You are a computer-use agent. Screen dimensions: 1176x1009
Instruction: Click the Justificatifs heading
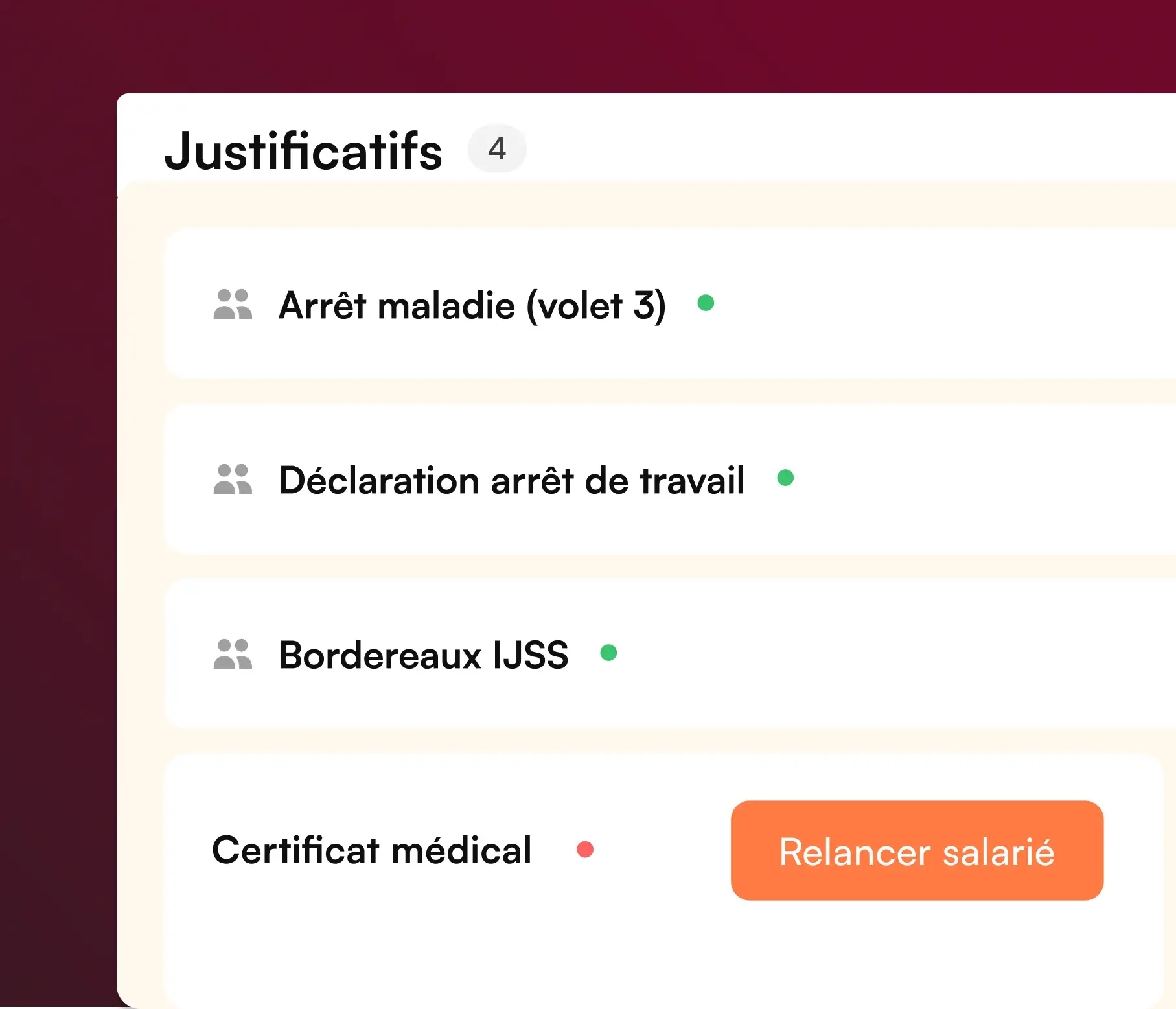303,151
